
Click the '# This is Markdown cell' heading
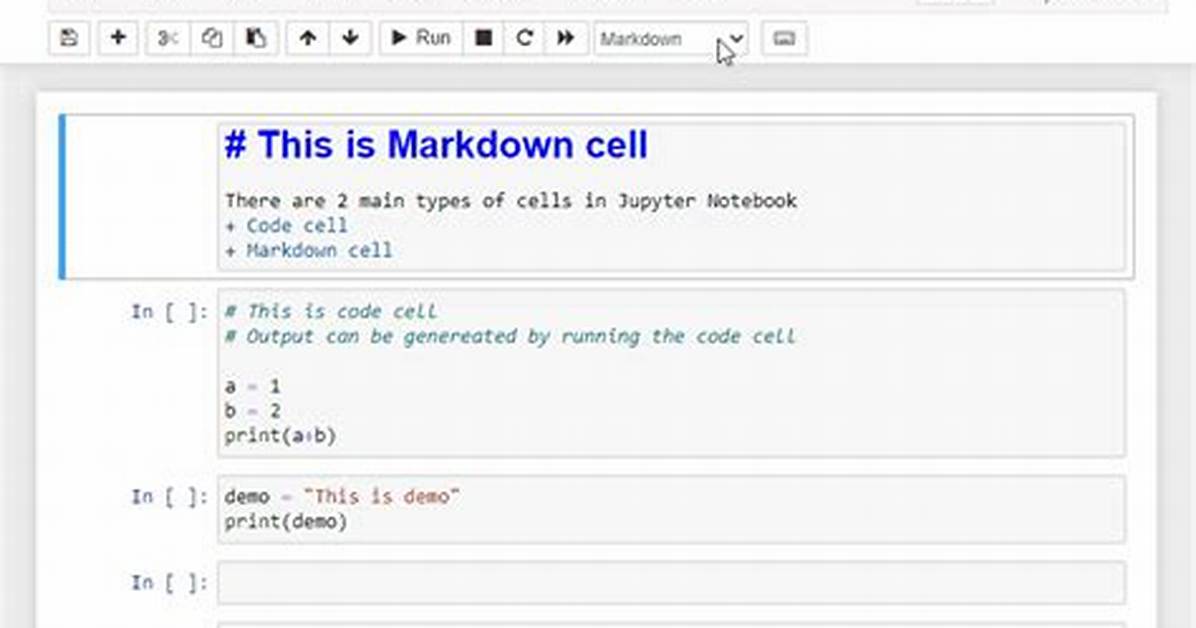point(436,145)
